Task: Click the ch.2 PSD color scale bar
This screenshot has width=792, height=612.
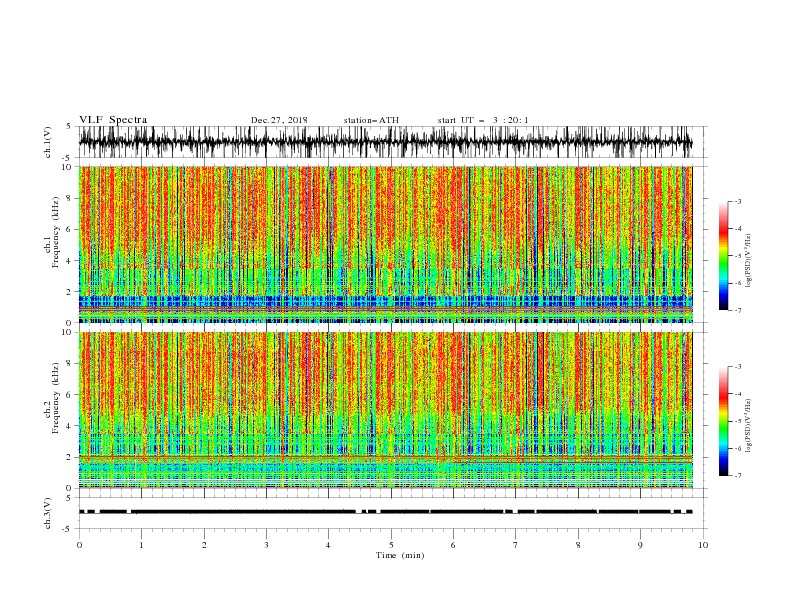Action: [723, 421]
